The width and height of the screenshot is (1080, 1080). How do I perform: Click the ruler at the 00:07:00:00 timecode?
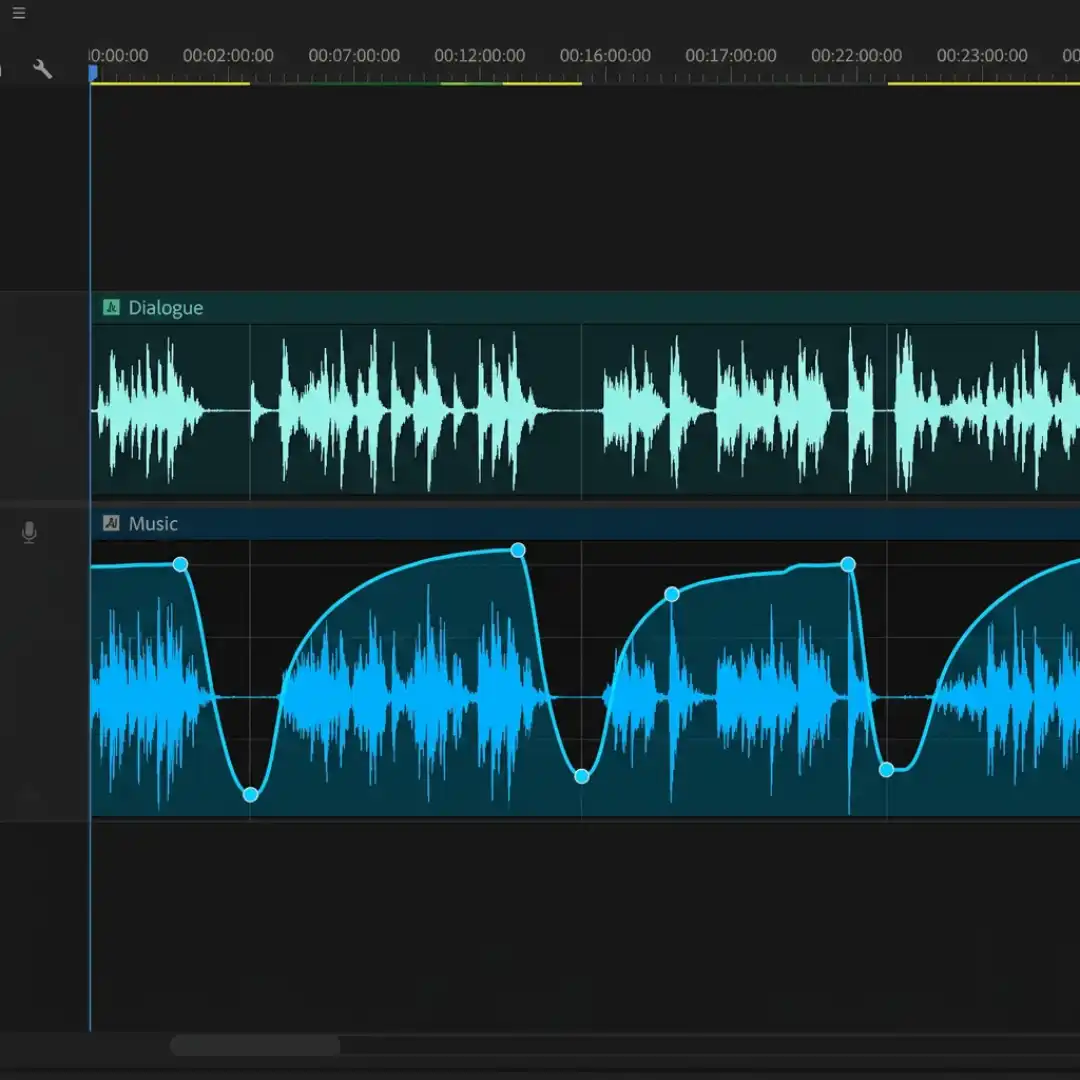(x=354, y=56)
